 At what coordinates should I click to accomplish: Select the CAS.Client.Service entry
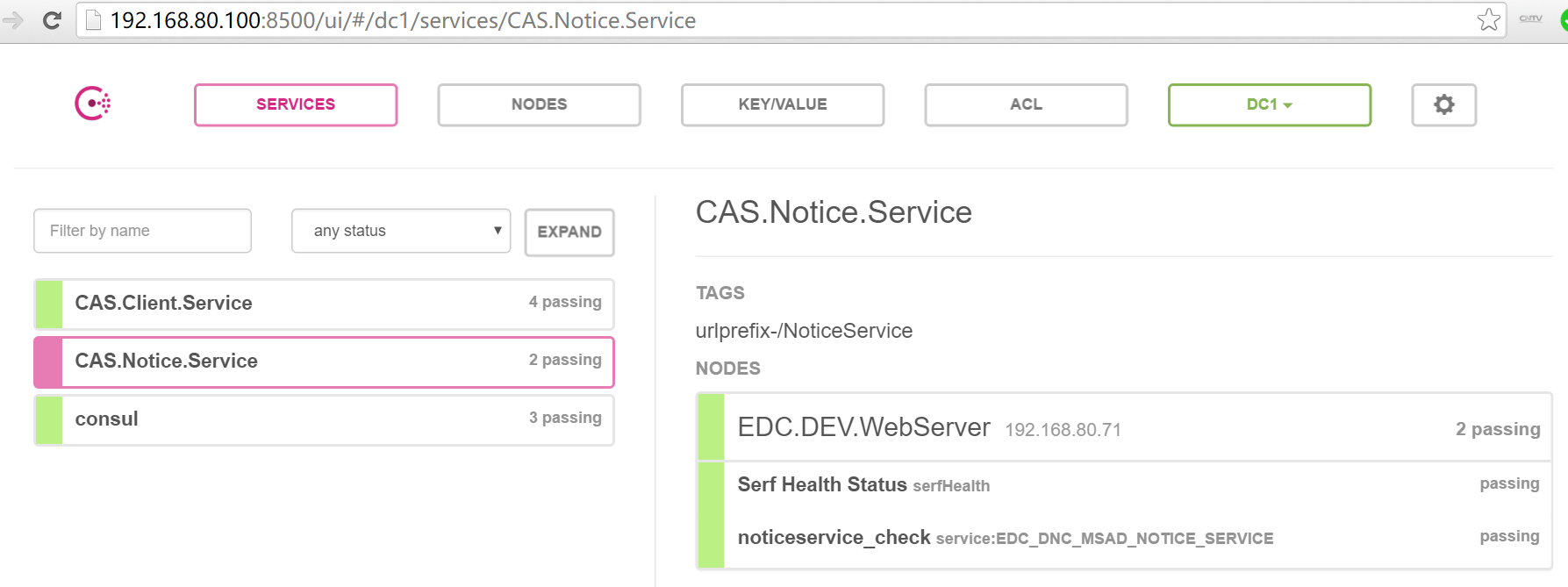tap(324, 304)
